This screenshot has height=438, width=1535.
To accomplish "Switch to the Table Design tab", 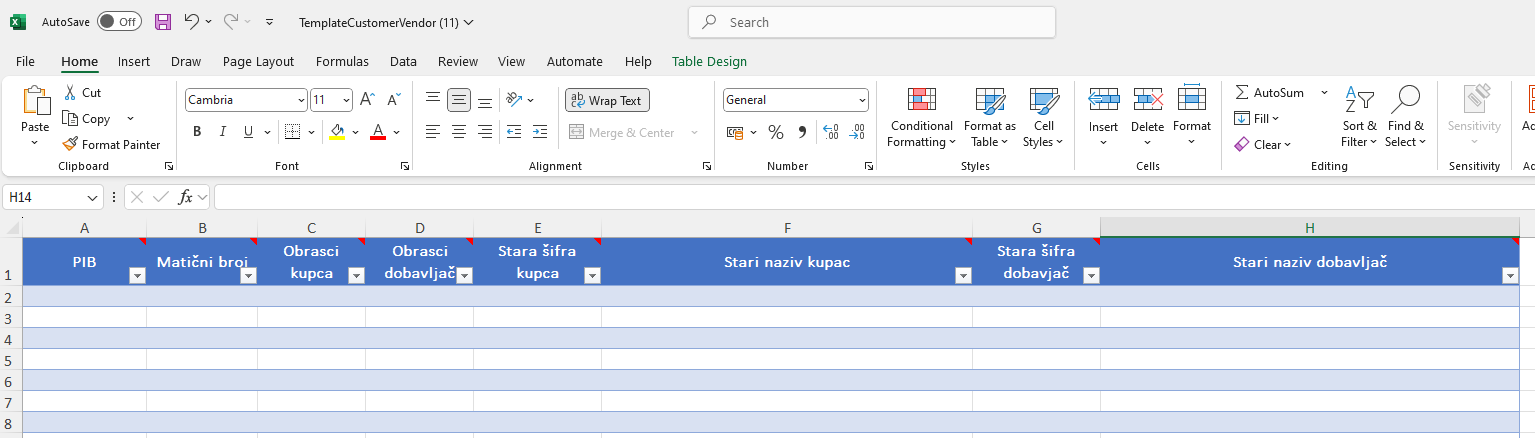I will click(x=709, y=62).
